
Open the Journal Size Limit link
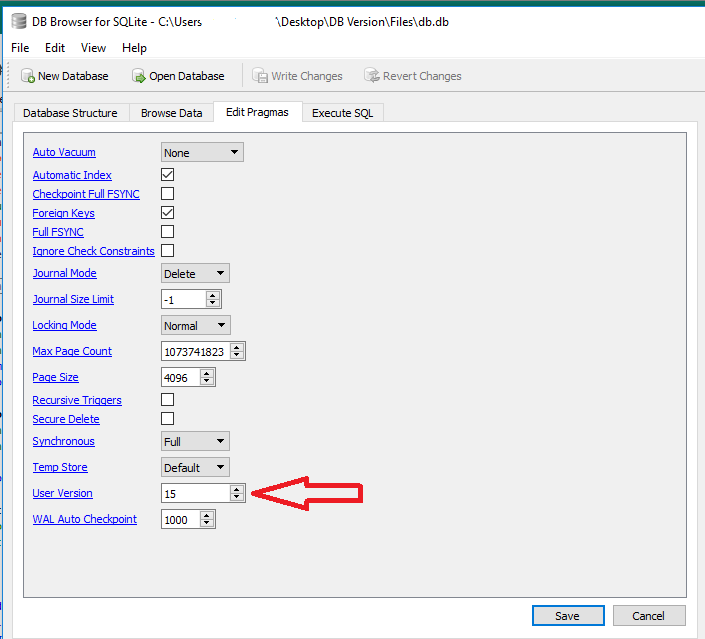click(73, 299)
